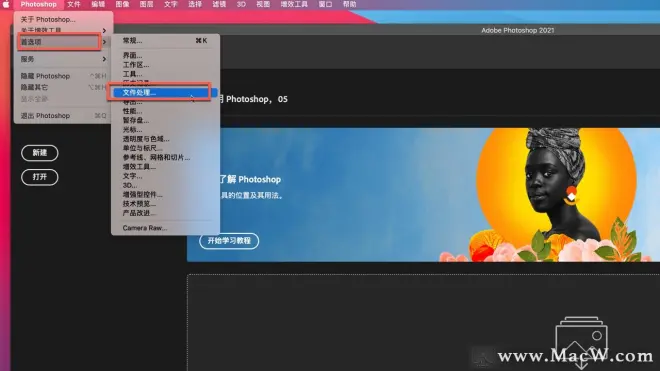Viewport: 660px width, 371px height.
Task: Choose 隐藏其它 from the menu
Action: pos(63,87)
